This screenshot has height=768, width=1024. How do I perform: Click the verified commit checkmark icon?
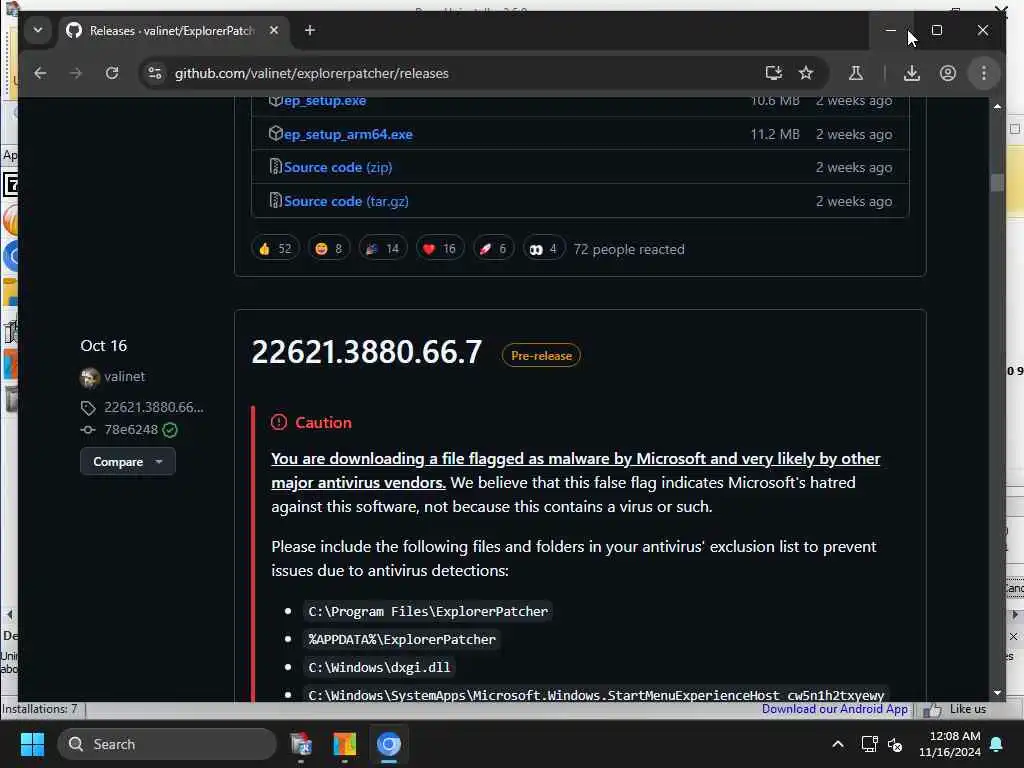[x=170, y=430]
